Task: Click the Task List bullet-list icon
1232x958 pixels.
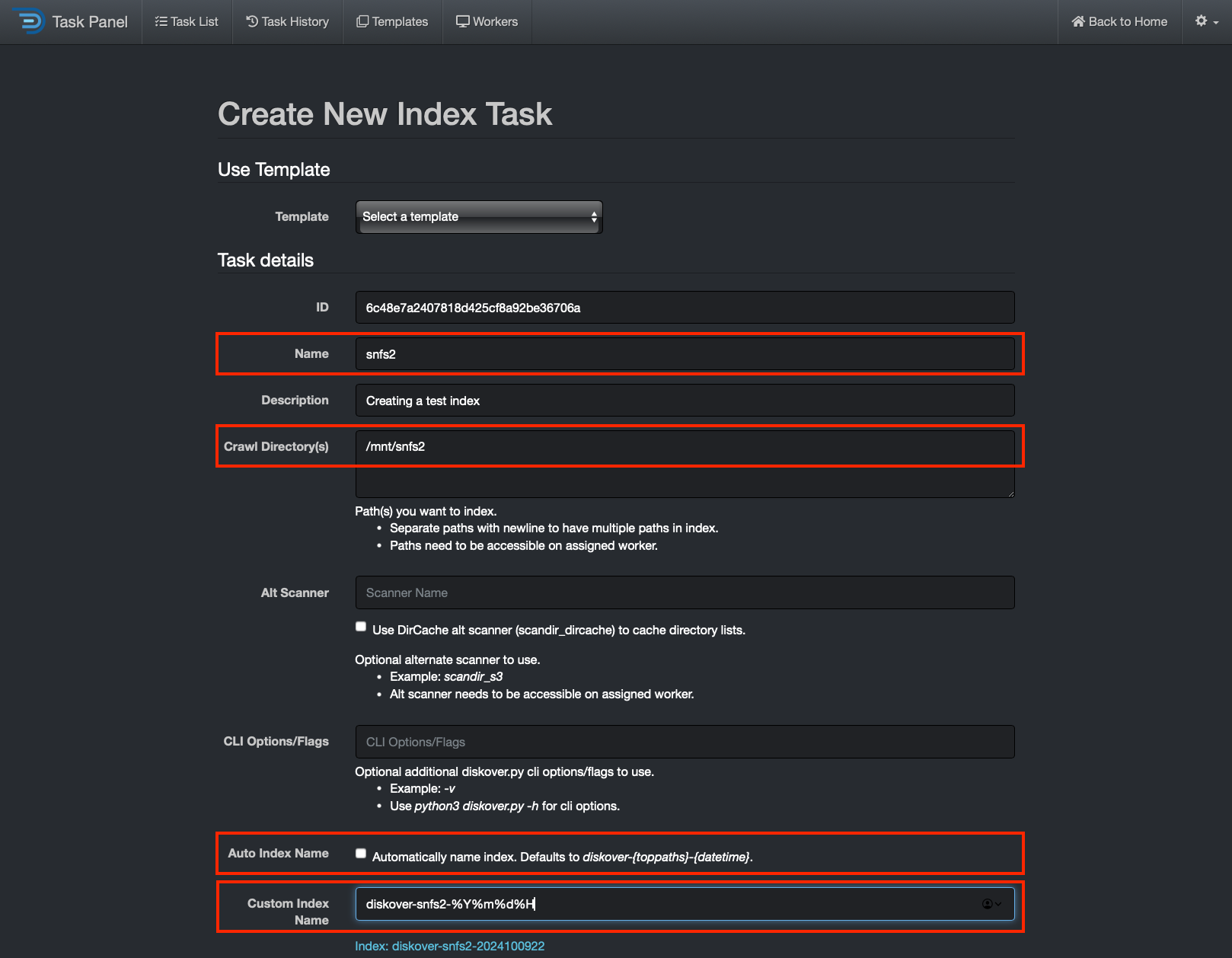Action: pyautogui.click(x=162, y=21)
